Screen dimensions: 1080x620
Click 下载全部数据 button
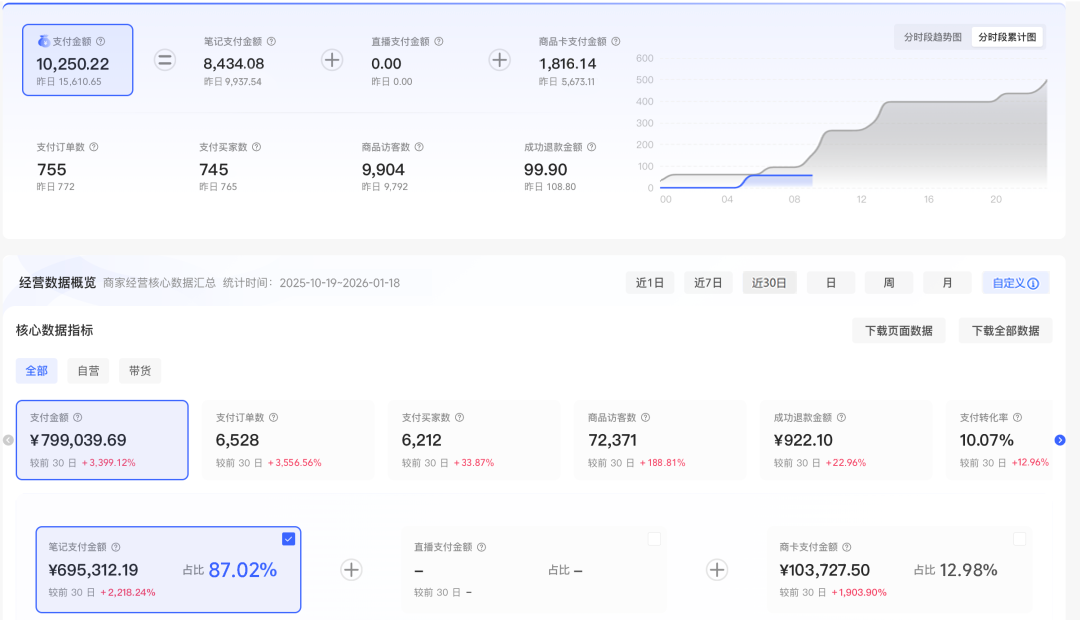point(1005,331)
